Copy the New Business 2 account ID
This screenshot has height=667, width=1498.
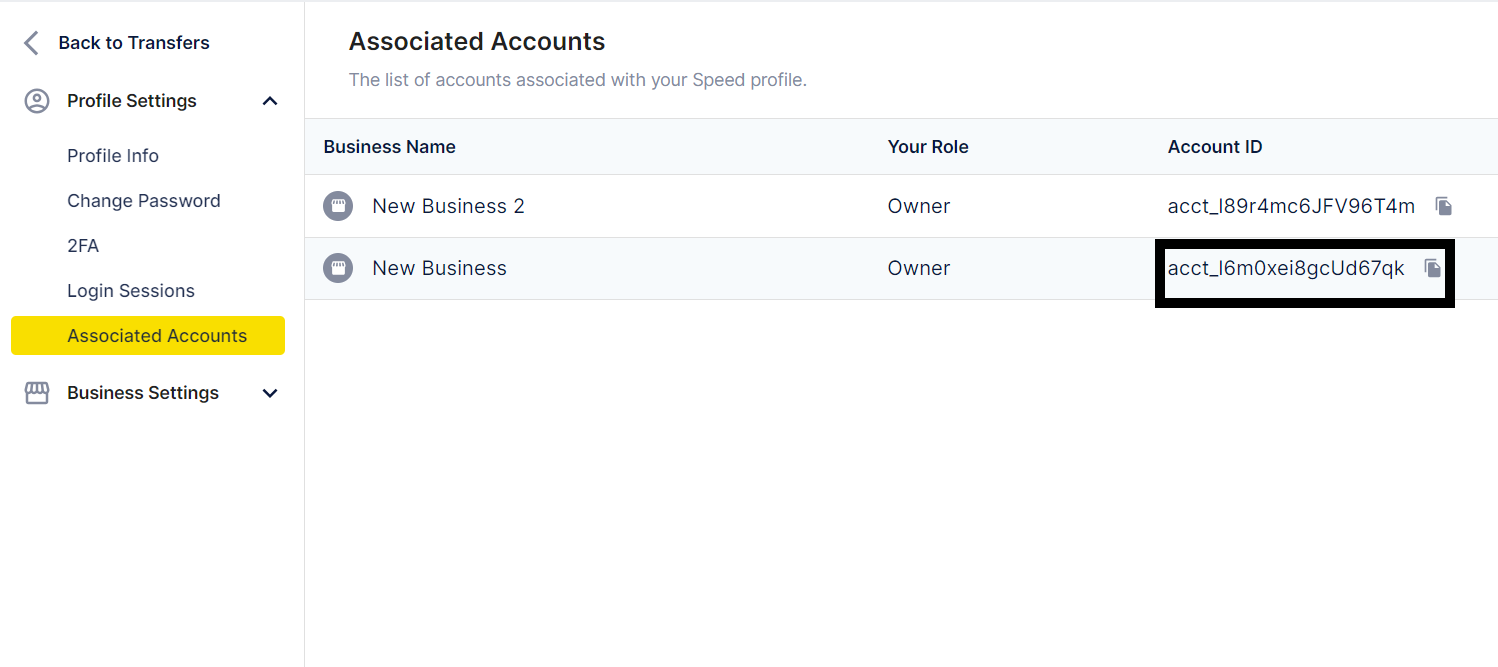1443,206
